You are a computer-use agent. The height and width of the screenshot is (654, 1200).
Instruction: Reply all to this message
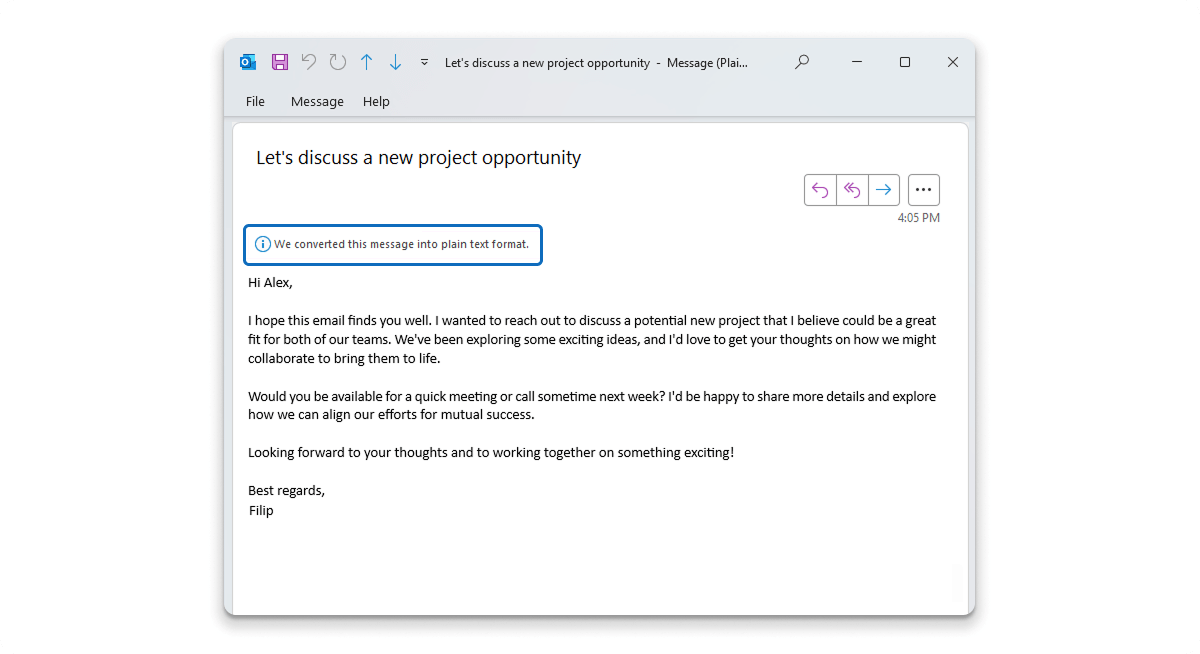(852, 190)
